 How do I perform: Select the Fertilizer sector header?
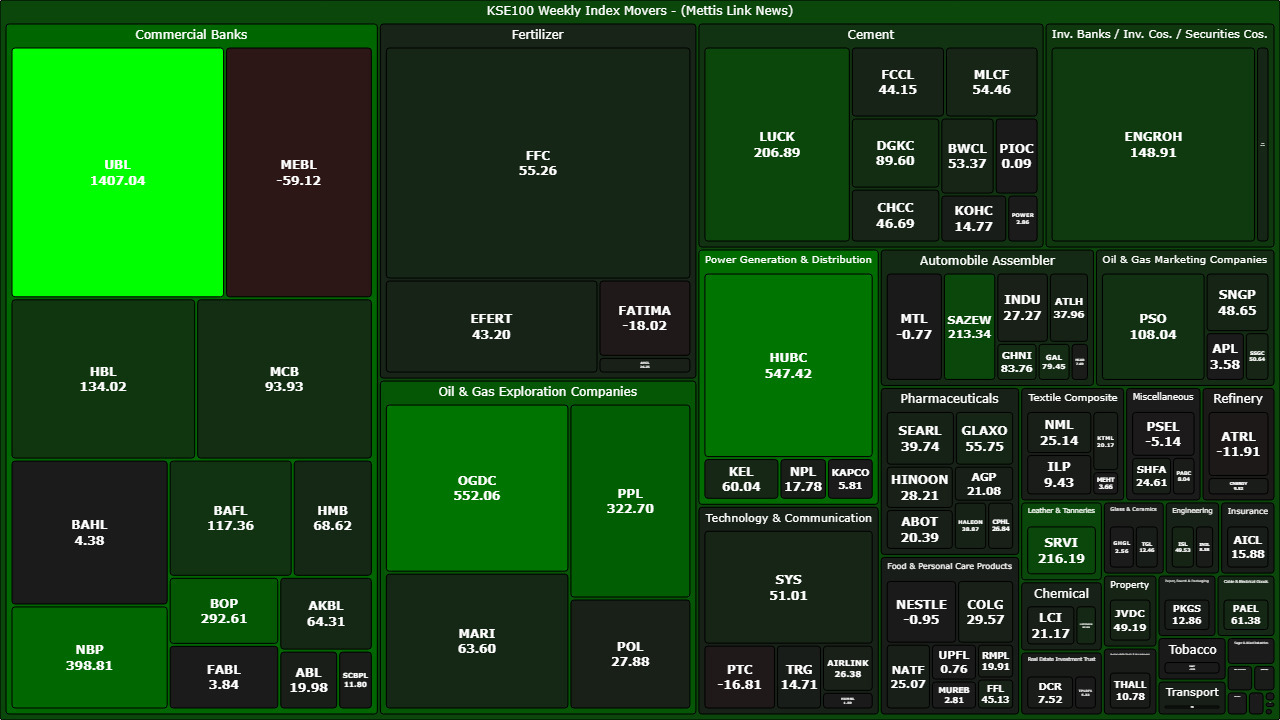point(538,35)
